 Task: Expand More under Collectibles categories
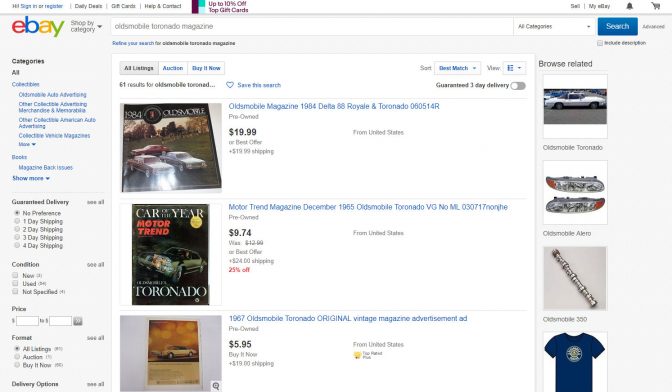[x=27, y=144]
